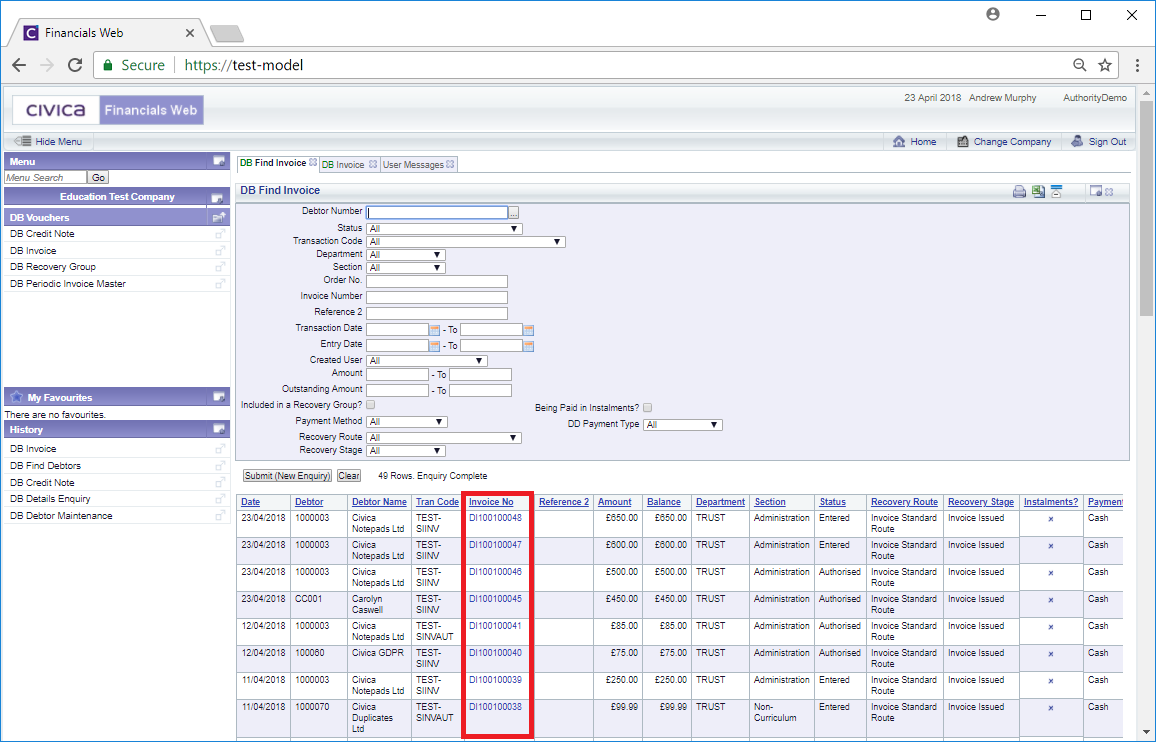Click in the Menu Search box
The image size is (1156, 742).
45,178
